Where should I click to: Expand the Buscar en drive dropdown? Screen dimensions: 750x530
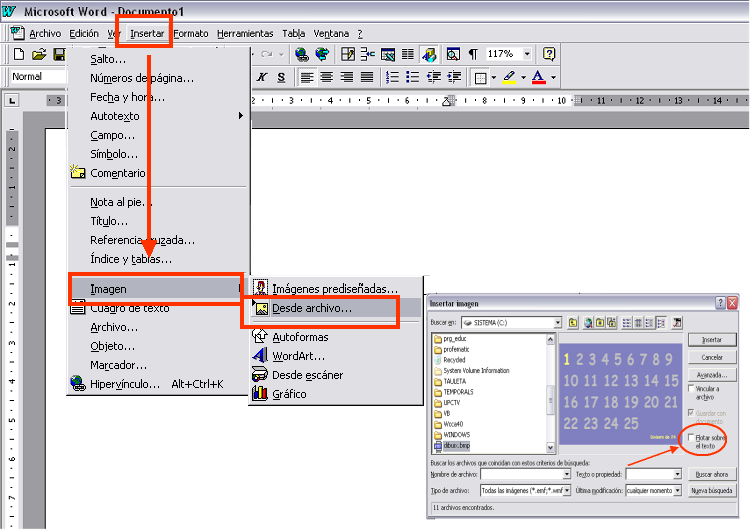[558, 323]
